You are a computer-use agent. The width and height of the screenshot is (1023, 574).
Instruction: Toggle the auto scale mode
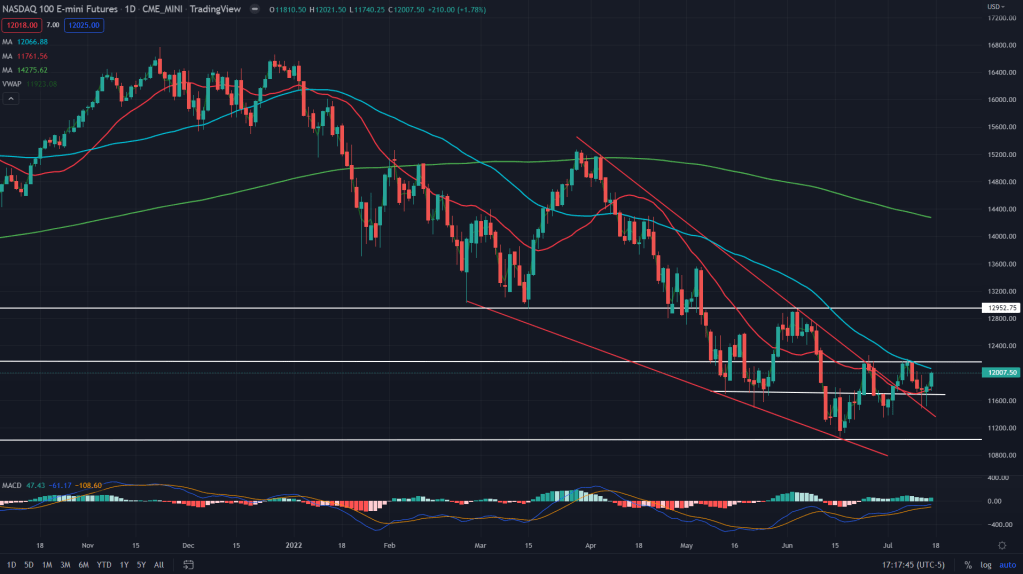coord(1005,565)
